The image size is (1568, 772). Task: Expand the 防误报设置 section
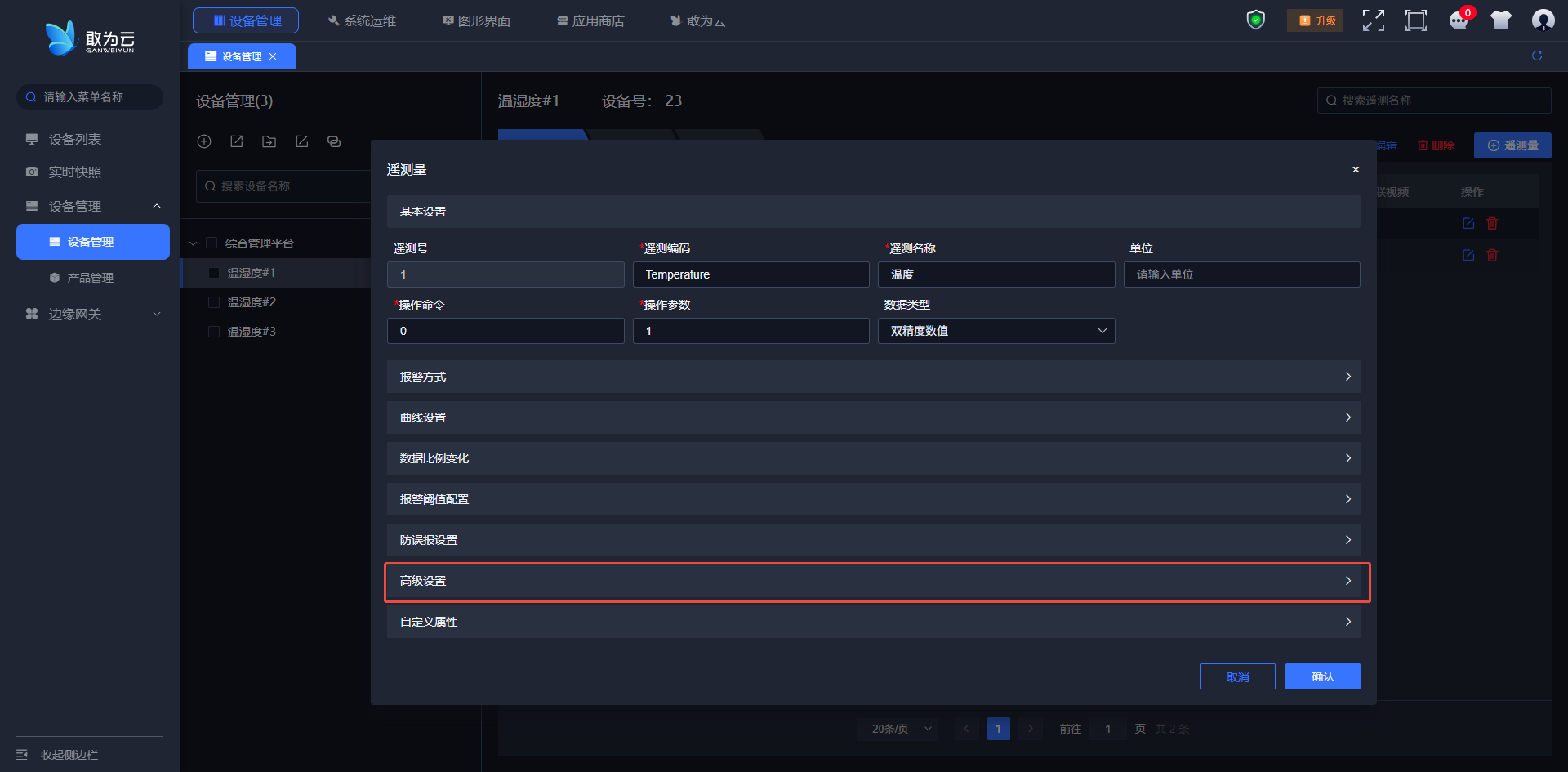[874, 540]
